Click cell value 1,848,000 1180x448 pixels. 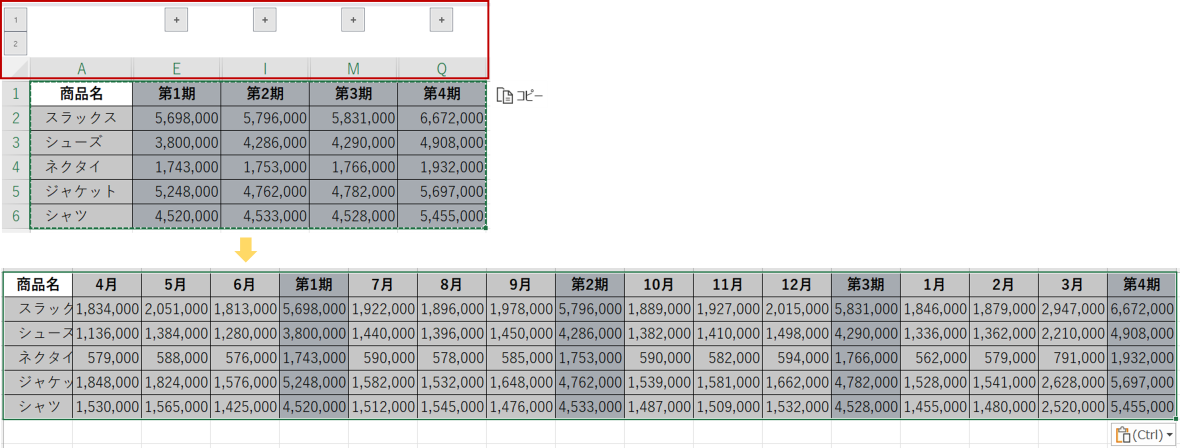coord(107,383)
